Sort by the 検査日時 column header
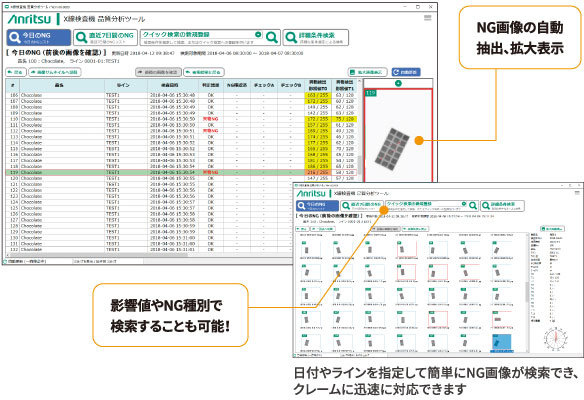 [x=172, y=85]
